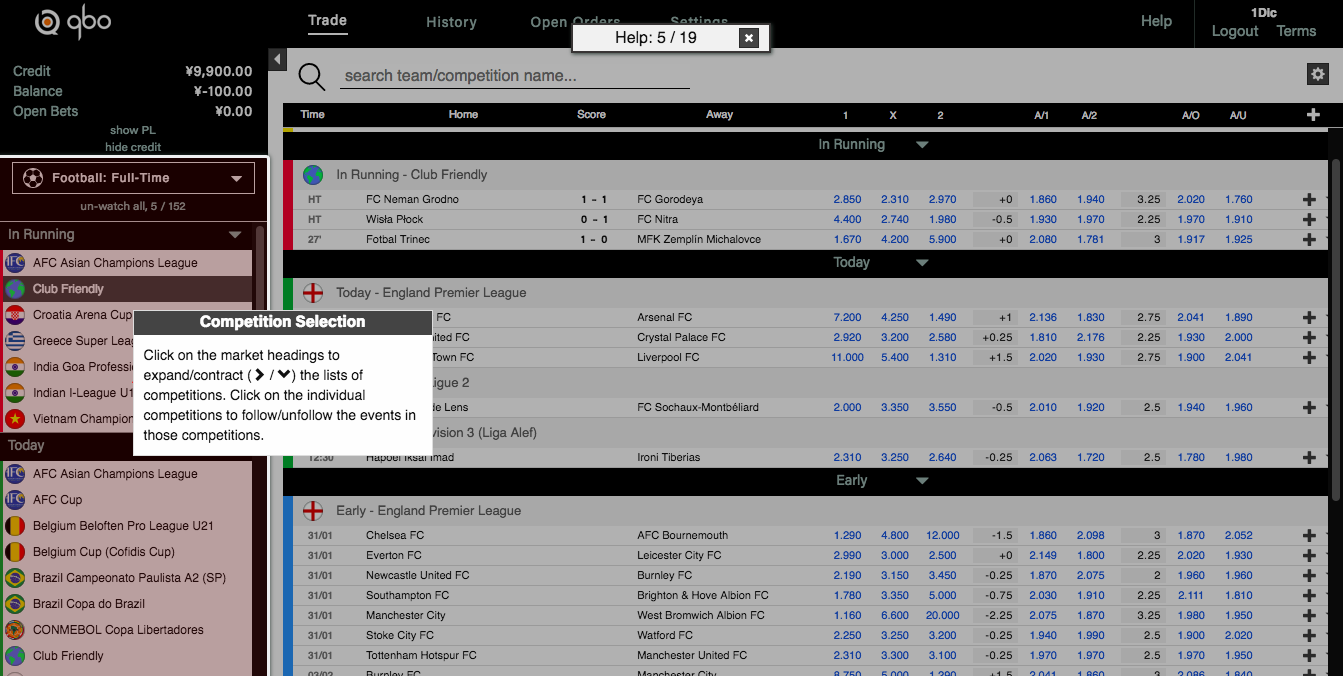This screenshot has width=1343, height=676.
Task: Expand Fotbal Trinec row plus icon
Action: [x=1310, y=240]
